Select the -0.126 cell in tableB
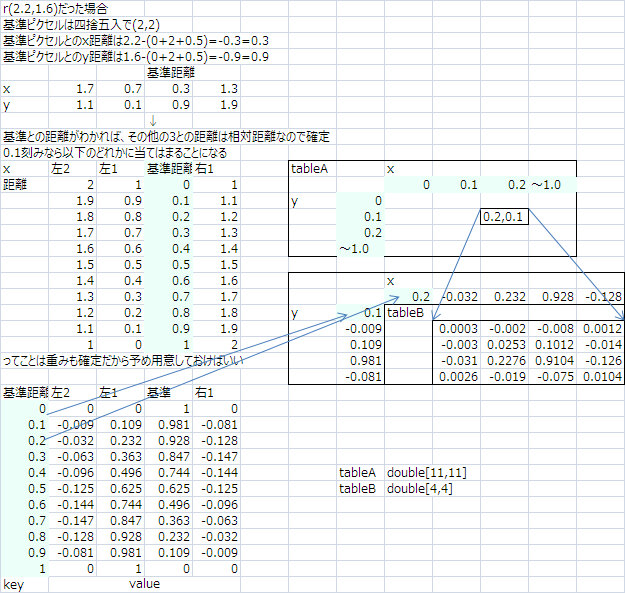This screenshot has height=593, width=625. (603, 361)
